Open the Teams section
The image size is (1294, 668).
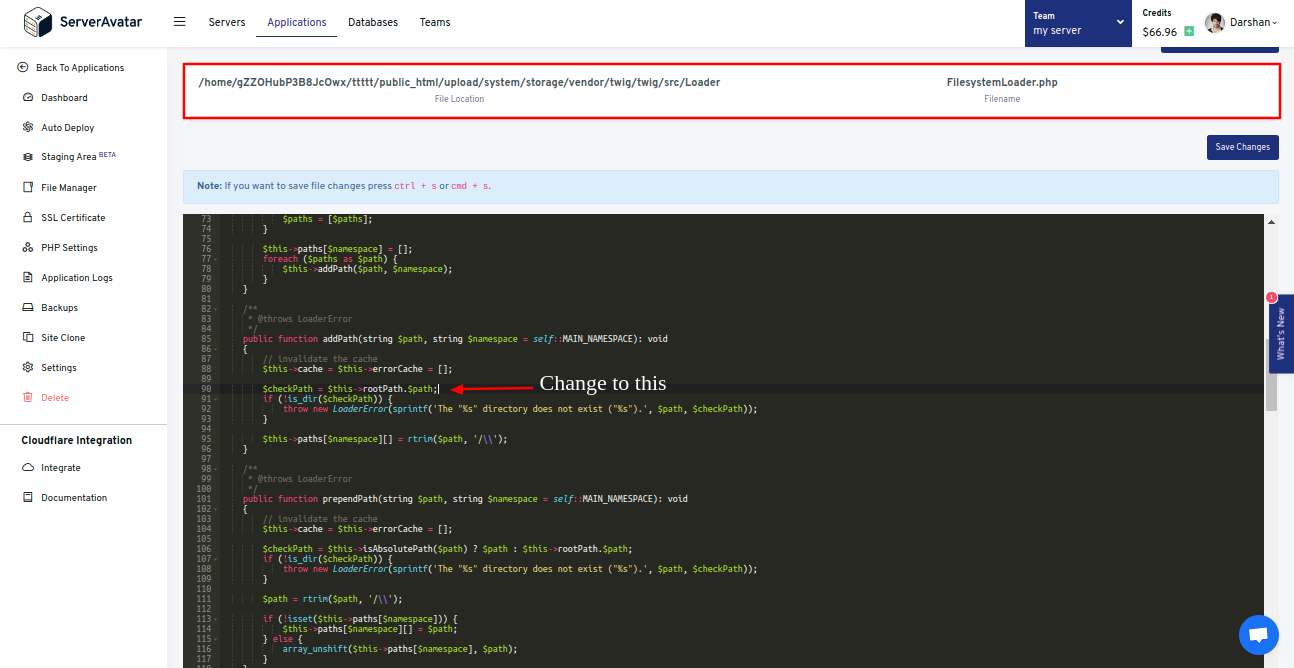click(434, 21)
